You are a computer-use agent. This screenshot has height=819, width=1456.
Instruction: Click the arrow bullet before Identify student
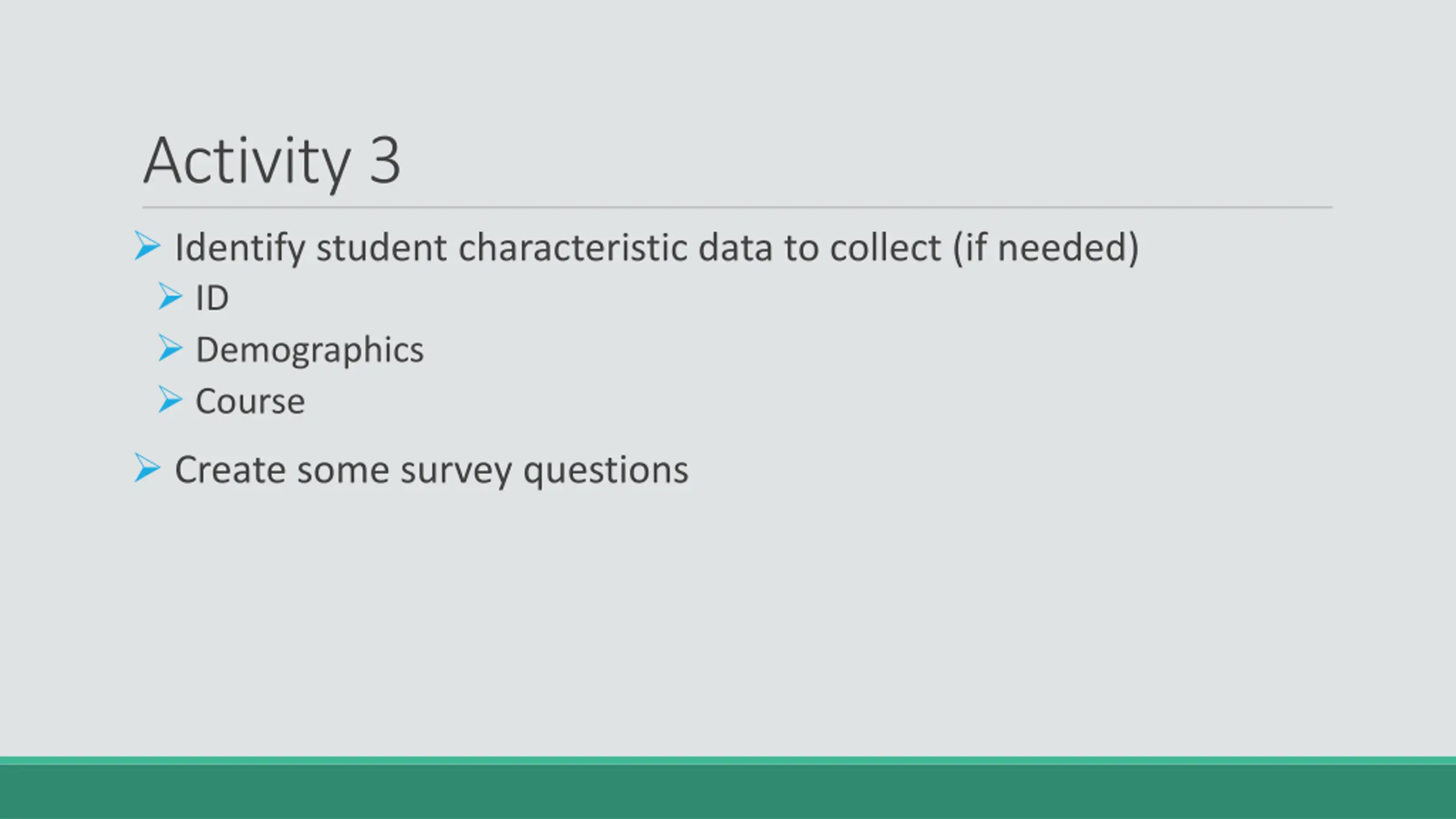pos(147,246)
